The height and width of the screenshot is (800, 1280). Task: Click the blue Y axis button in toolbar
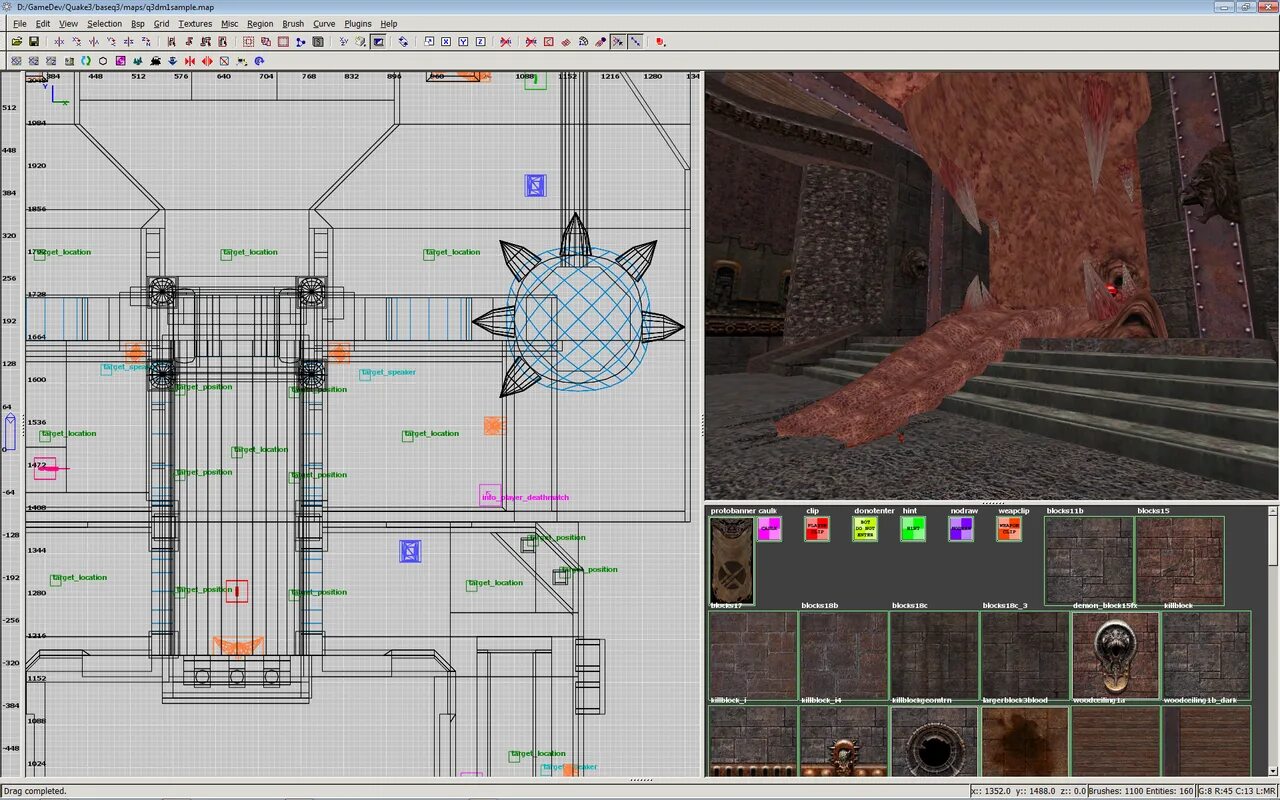[463, 42]
